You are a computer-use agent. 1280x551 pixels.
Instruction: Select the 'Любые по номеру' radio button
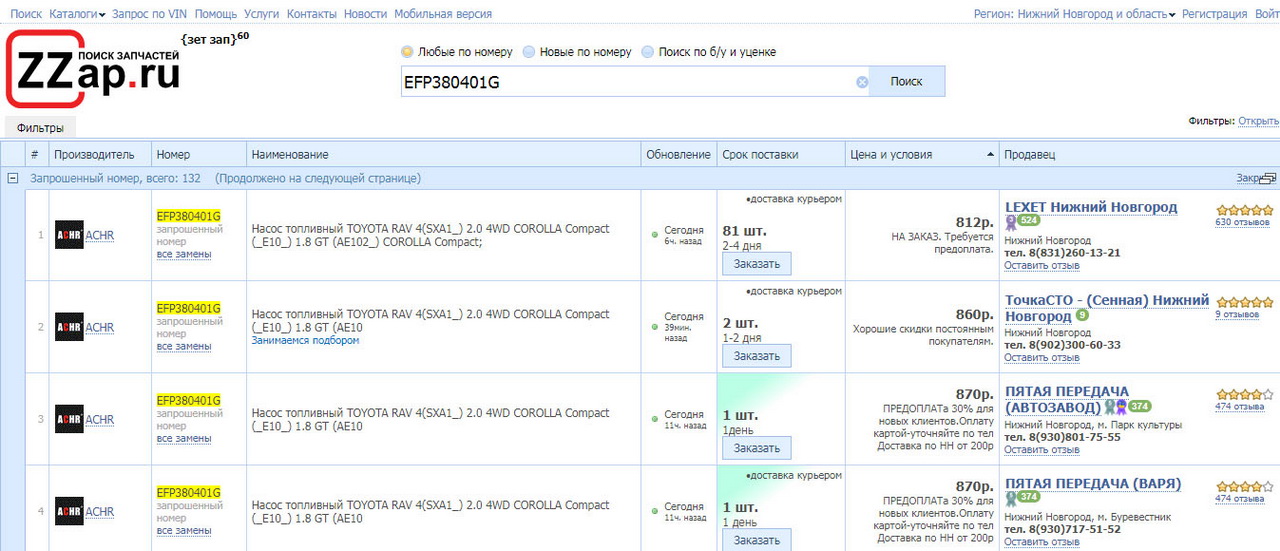(x=407, y=52)
